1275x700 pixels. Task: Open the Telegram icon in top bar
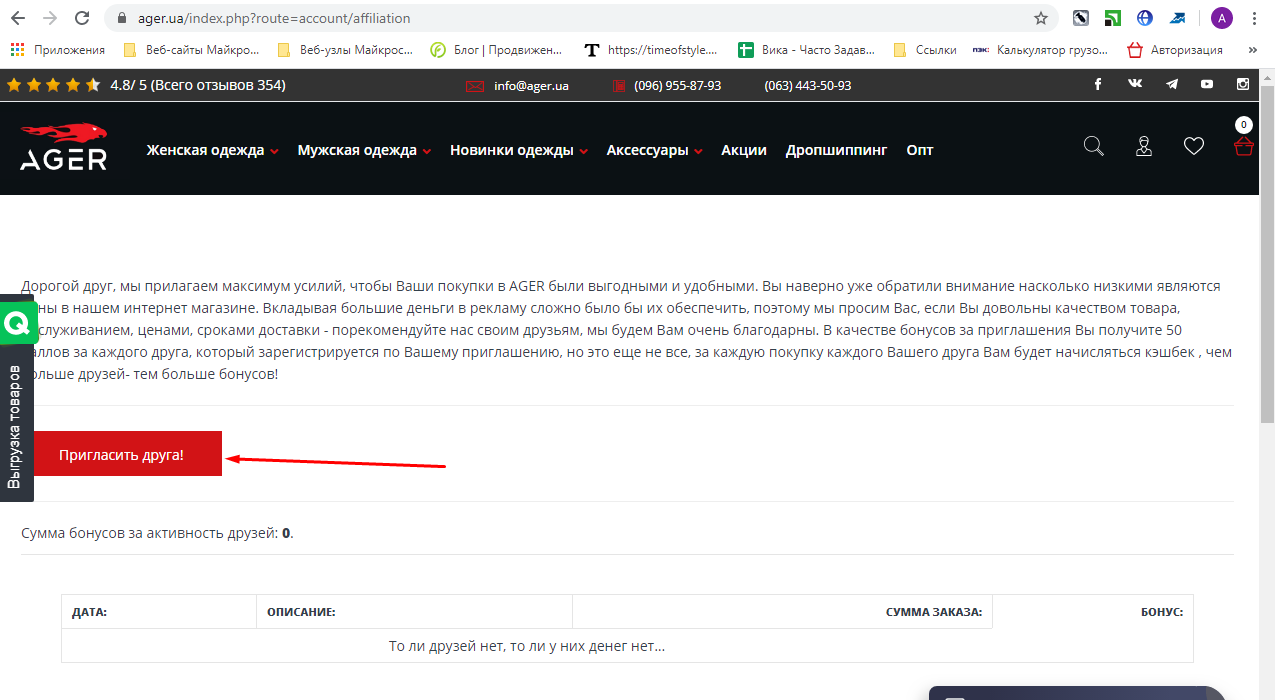tap(1171, 85)
